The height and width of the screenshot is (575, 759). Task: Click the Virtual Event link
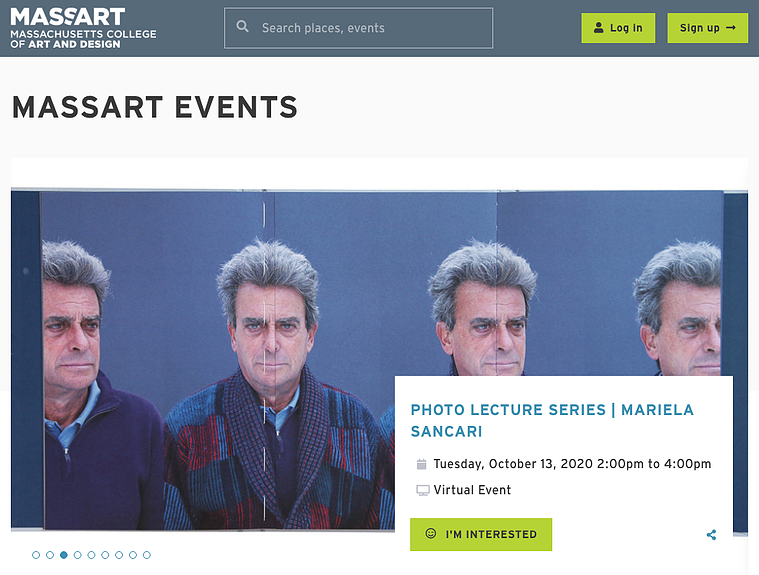472,490
